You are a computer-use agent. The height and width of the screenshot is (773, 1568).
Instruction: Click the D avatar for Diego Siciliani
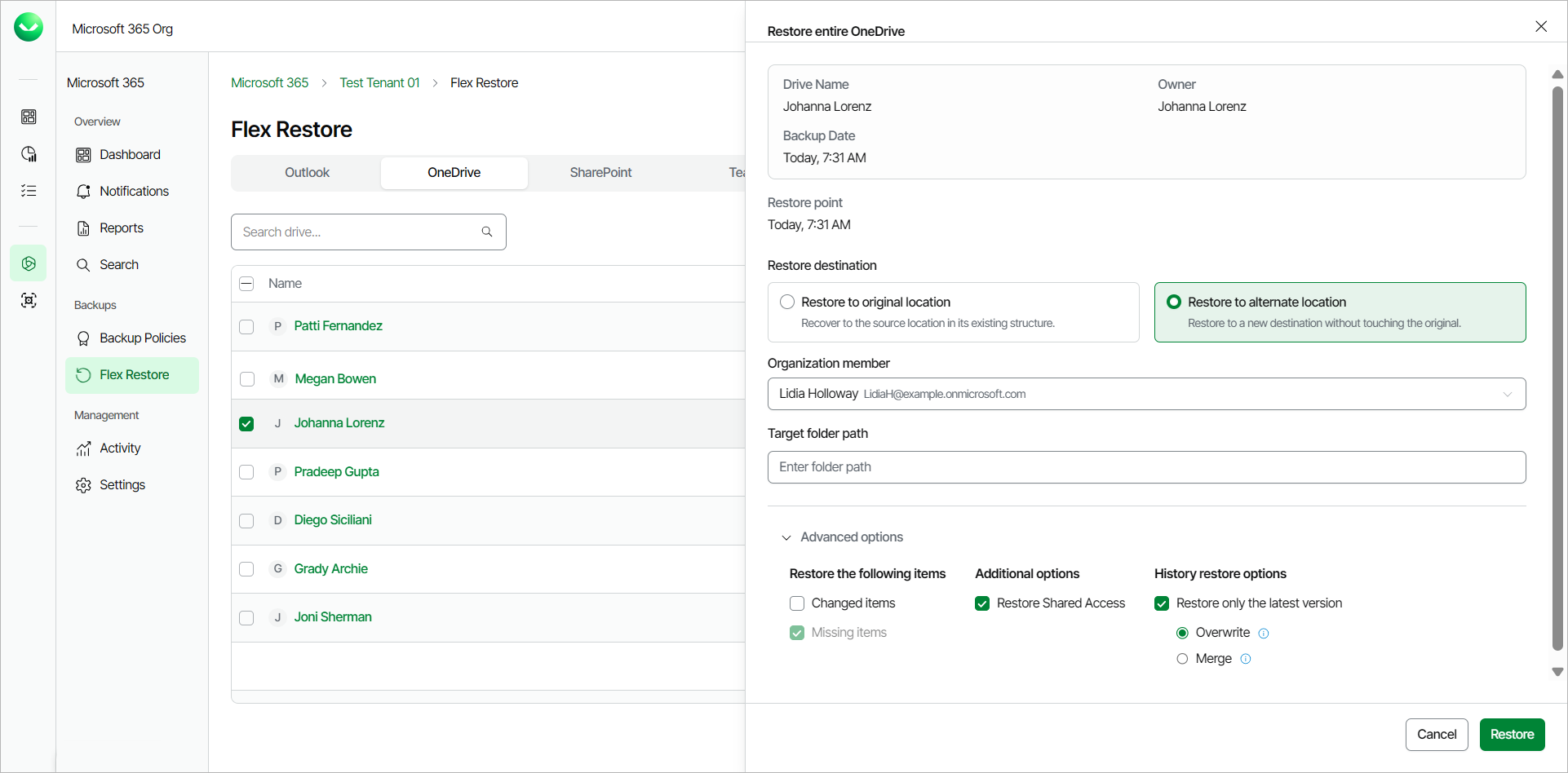pyautogui.click(x=277, y=520)
